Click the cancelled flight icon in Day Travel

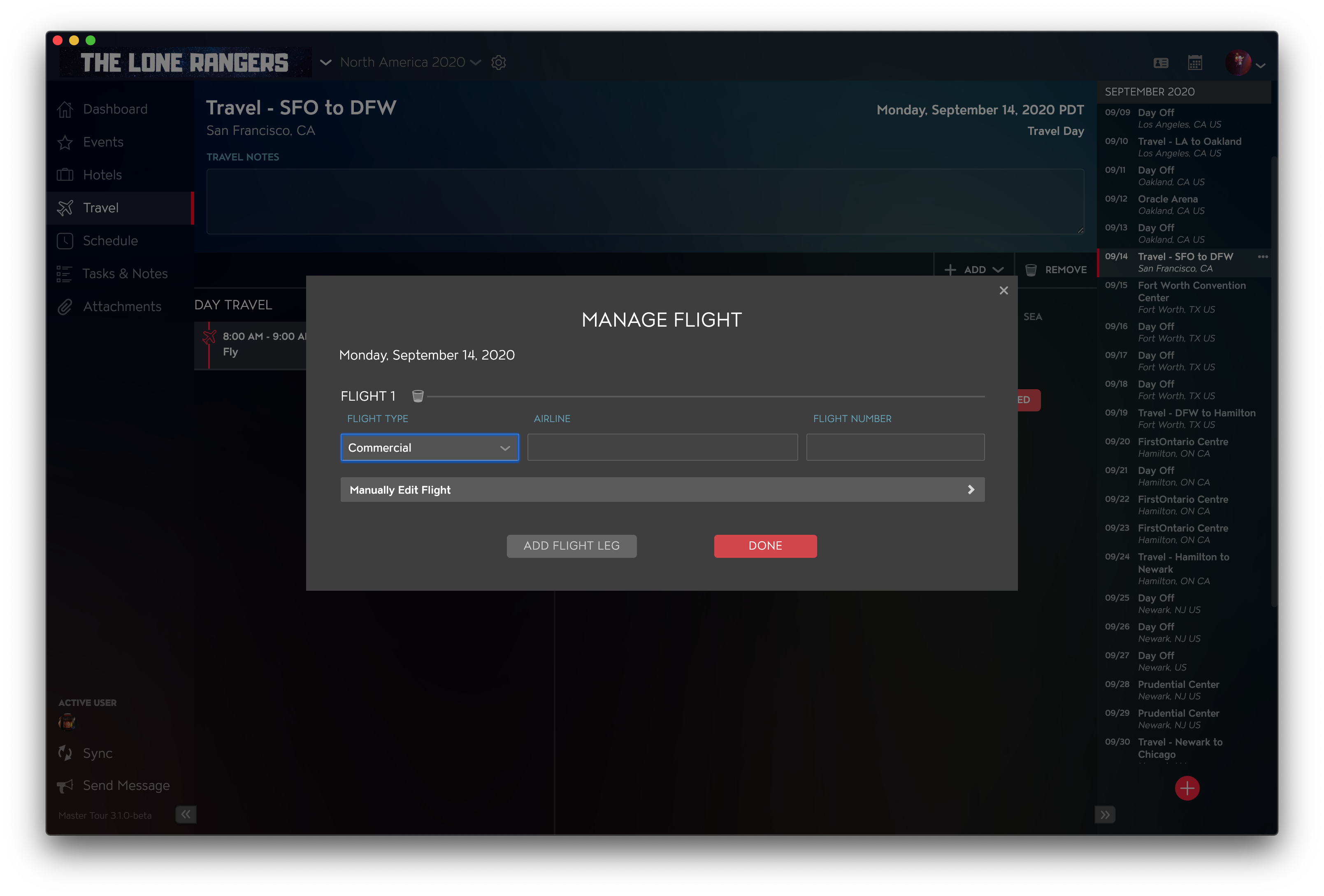[209, 337]
